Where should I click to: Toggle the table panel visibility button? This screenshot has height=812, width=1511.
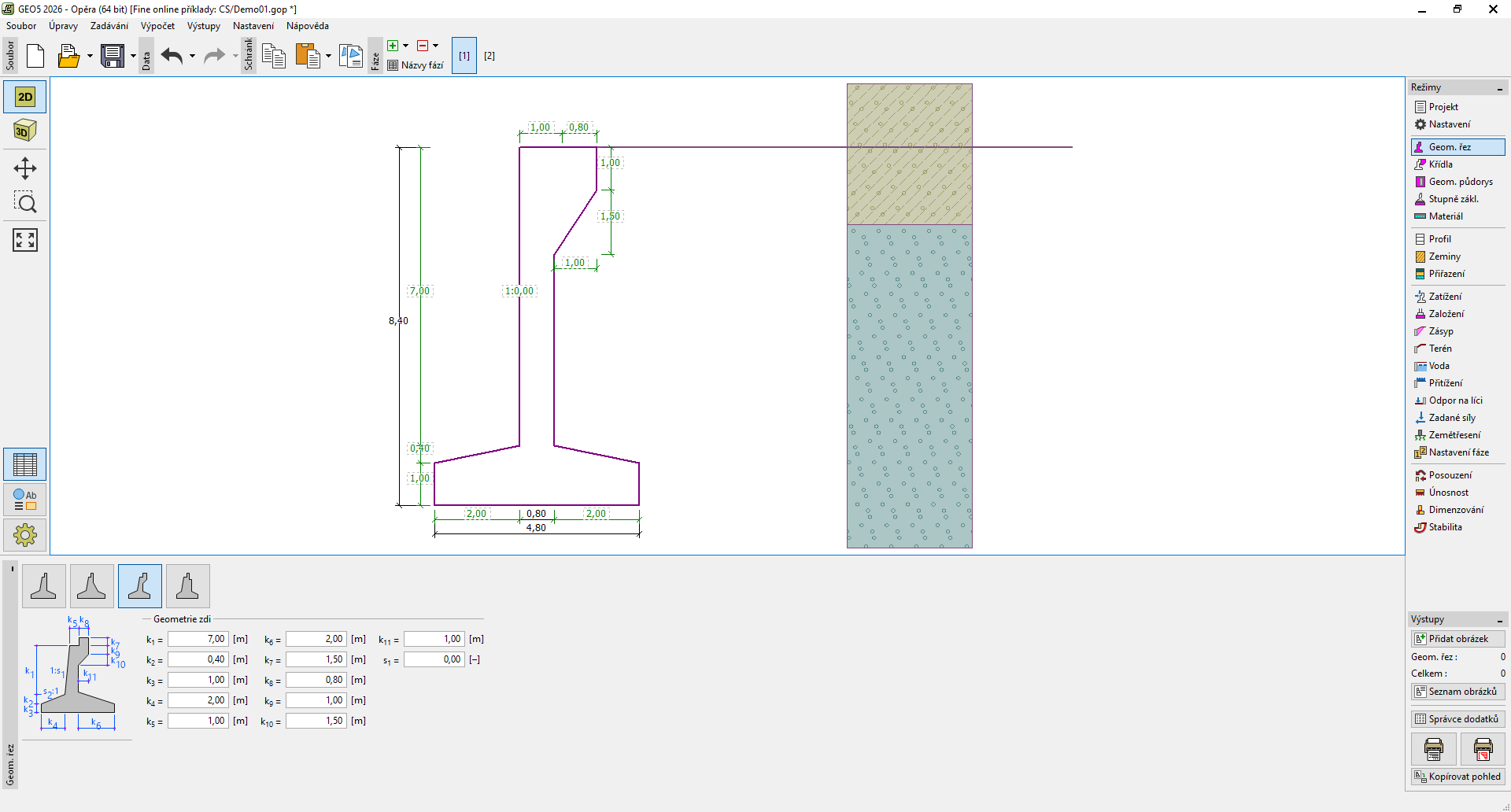coord(25,464)
